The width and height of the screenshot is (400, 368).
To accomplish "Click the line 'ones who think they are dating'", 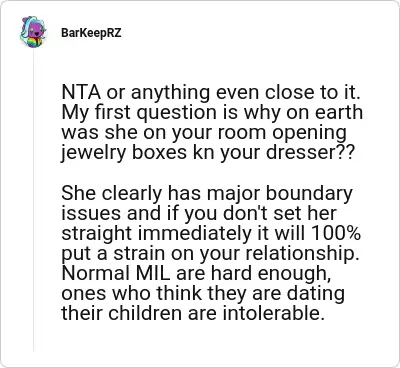I will click(203, 293).
